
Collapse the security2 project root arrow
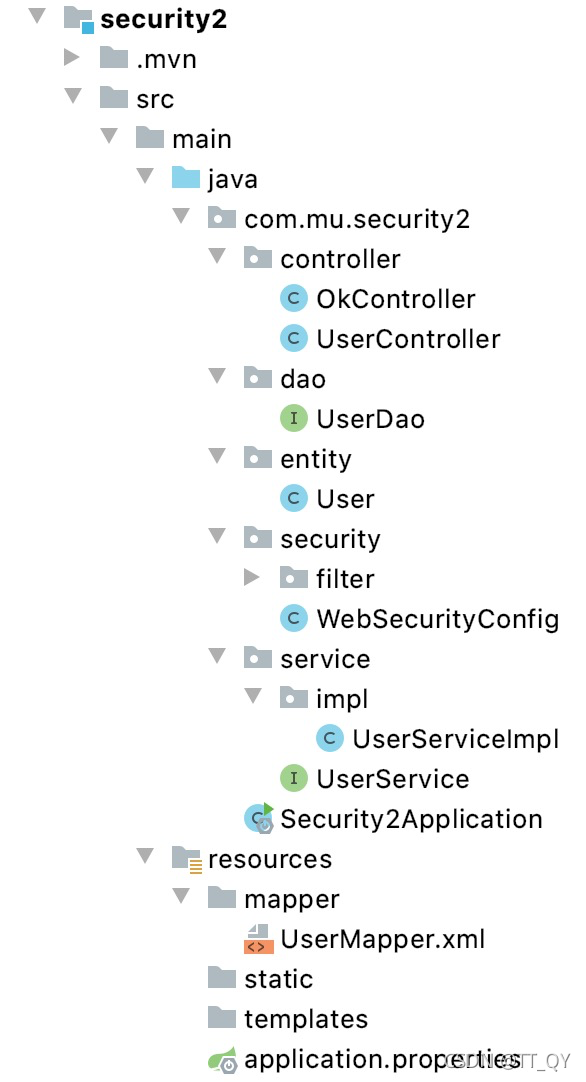tap(37, 15)
